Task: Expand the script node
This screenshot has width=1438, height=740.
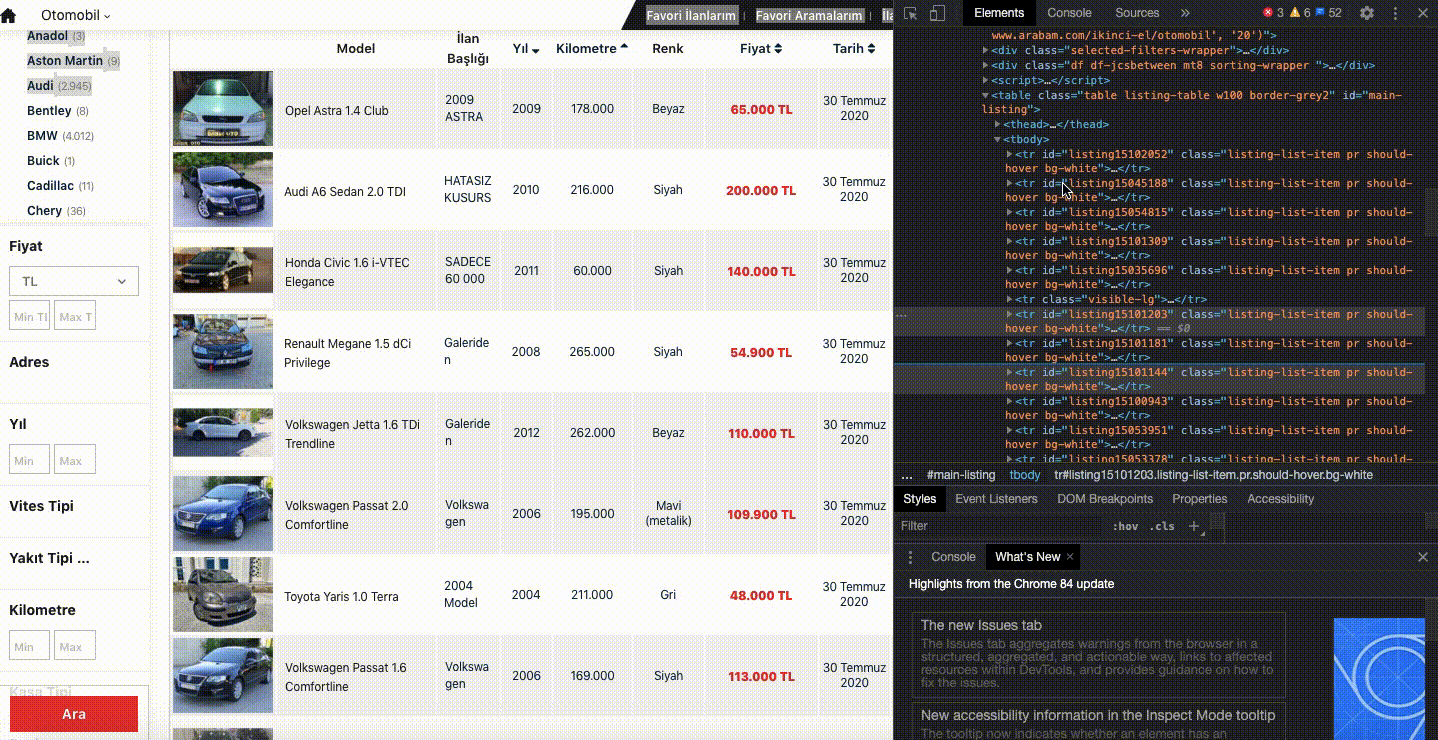Action: pos(986,80)
